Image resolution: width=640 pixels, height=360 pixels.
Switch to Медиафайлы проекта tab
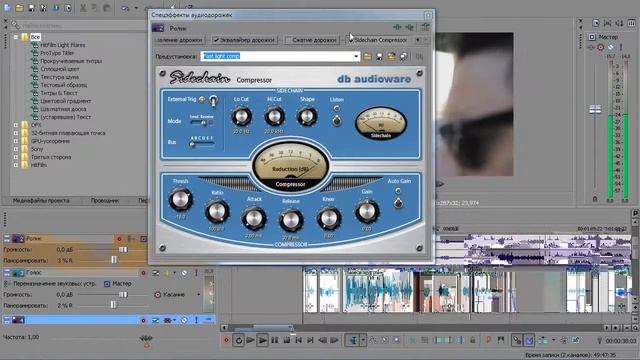pos(41,200)
